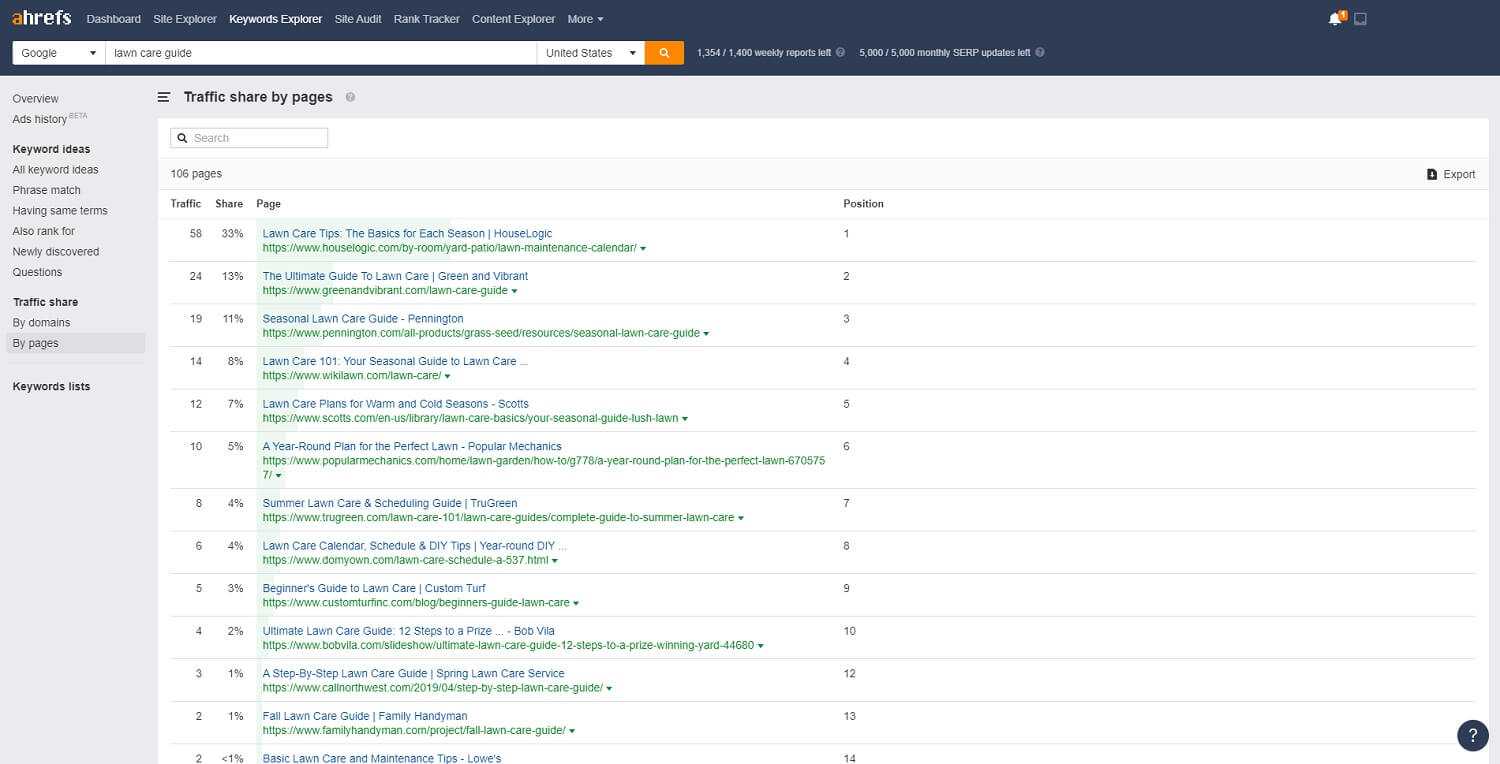Open the Bob Vila Ultimate Lawn Care Guide title

point(408,631)
